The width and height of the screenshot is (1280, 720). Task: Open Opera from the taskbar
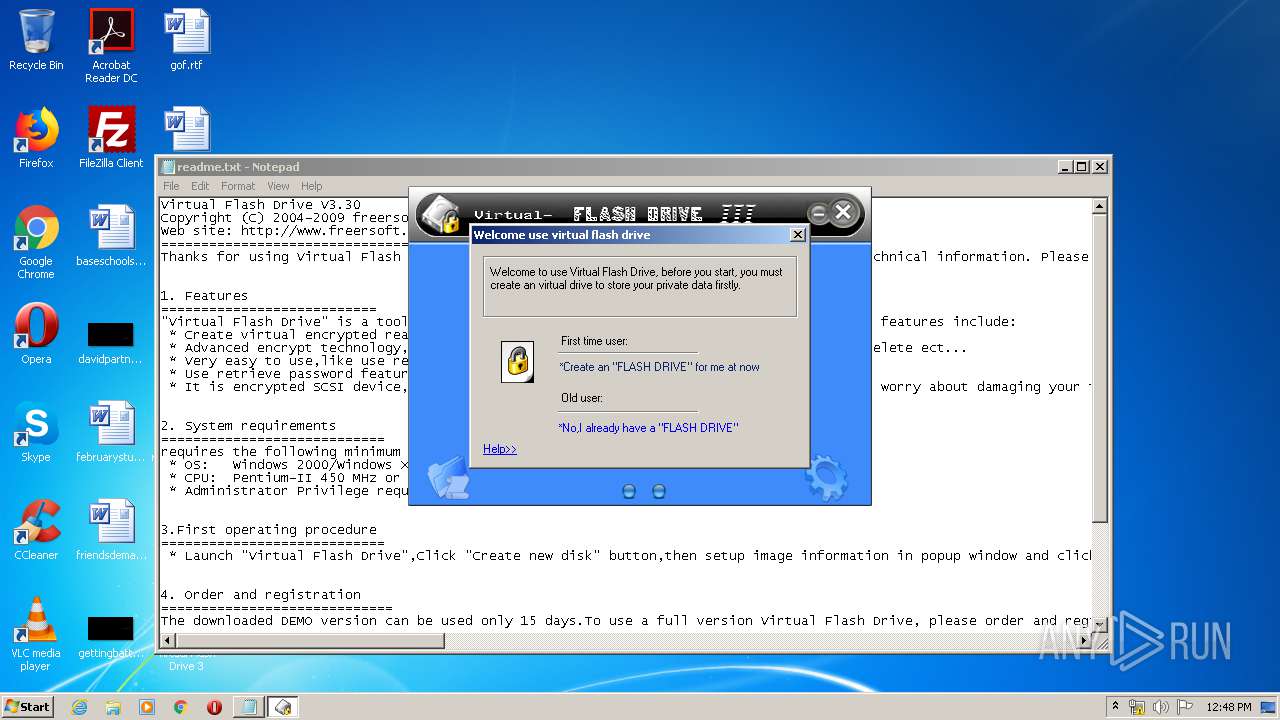[214, 707]
